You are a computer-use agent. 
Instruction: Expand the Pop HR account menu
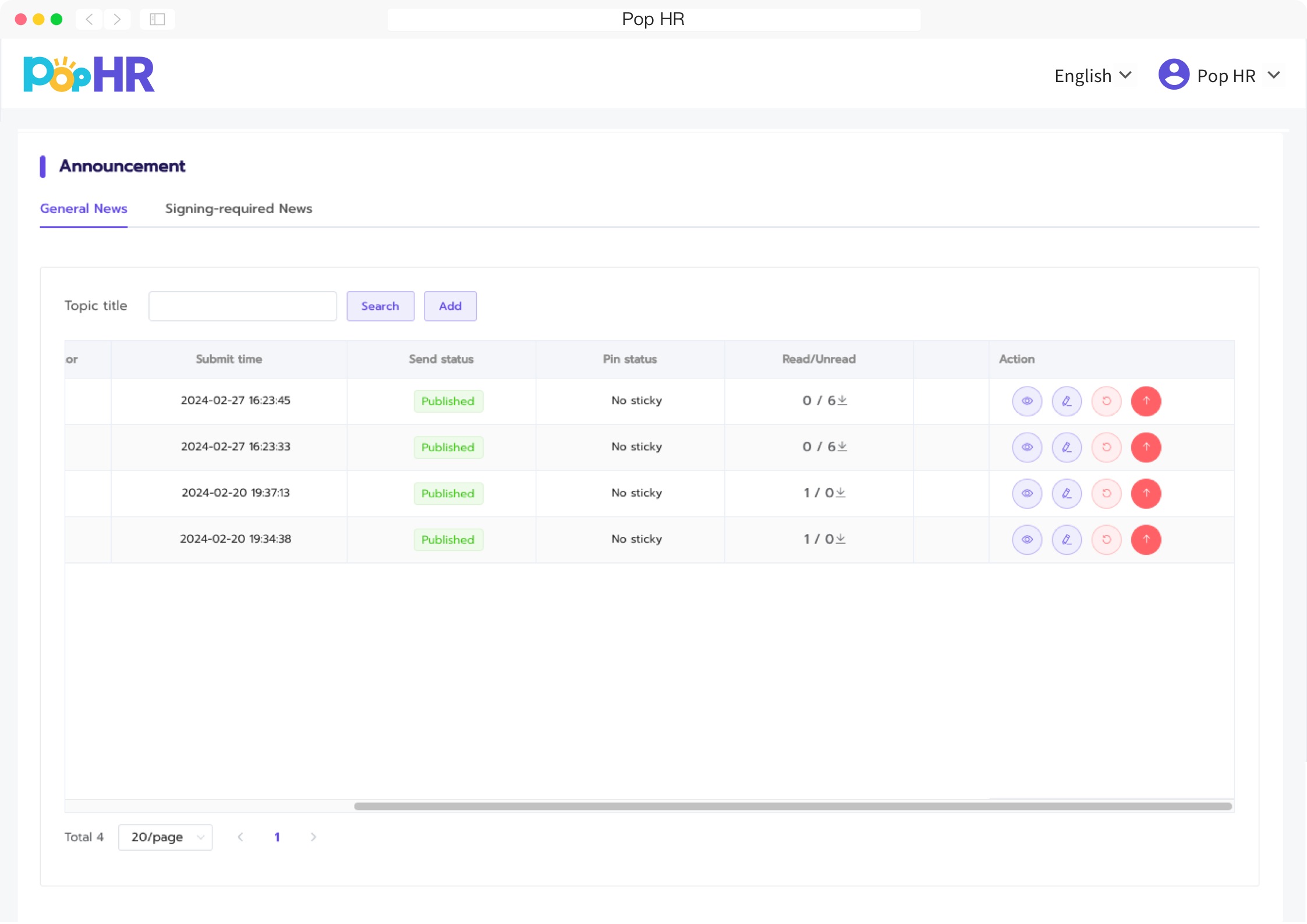(x=1274, y=75)
